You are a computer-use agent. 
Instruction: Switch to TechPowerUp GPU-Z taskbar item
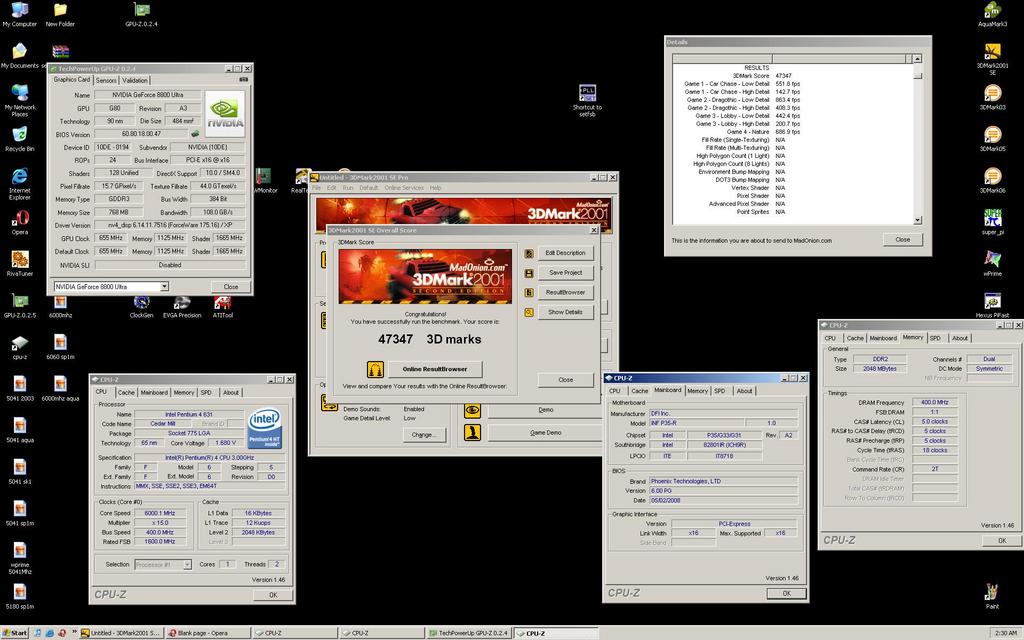tap(469, 633)
